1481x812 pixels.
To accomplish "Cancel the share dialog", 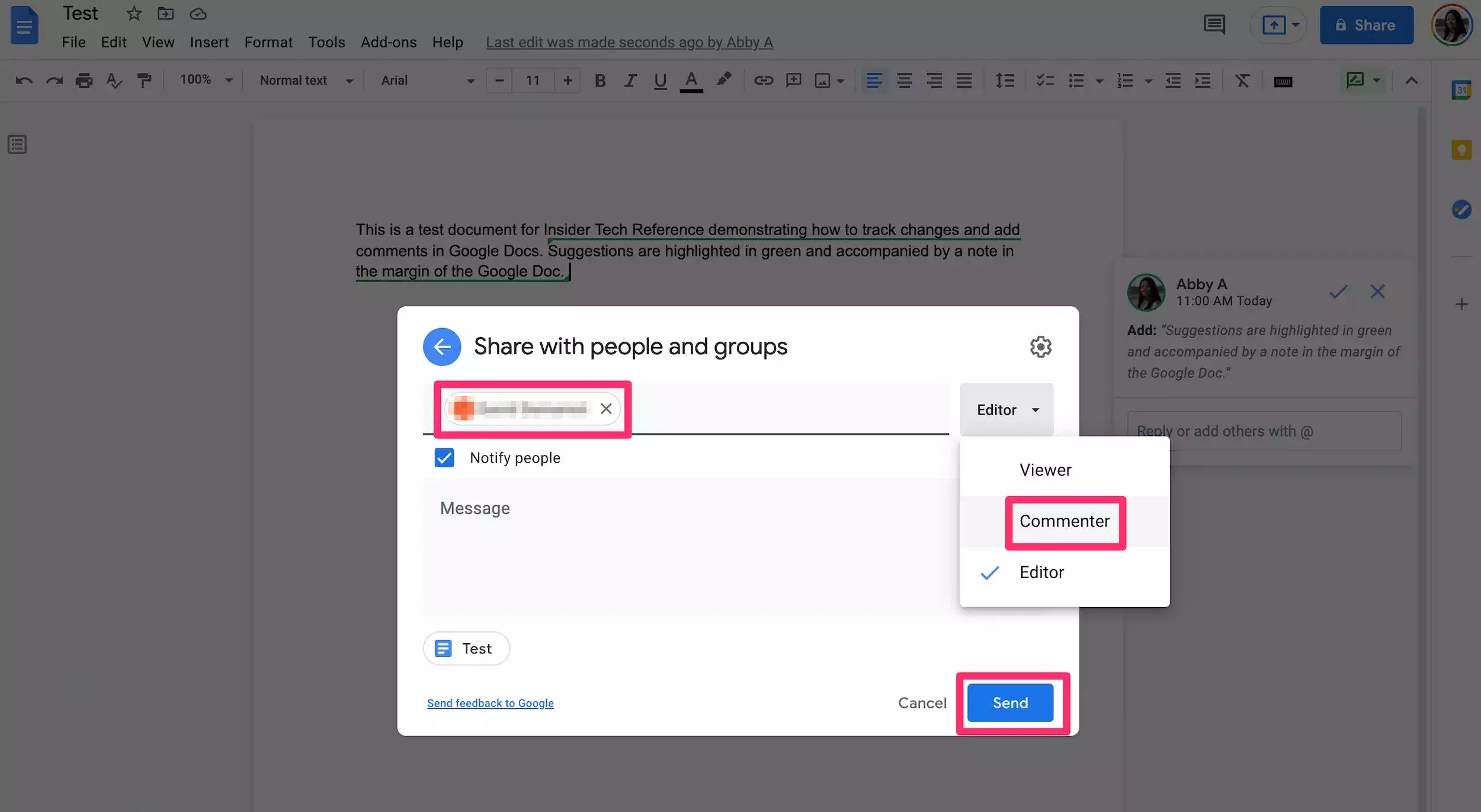I will tap(922, 703).
